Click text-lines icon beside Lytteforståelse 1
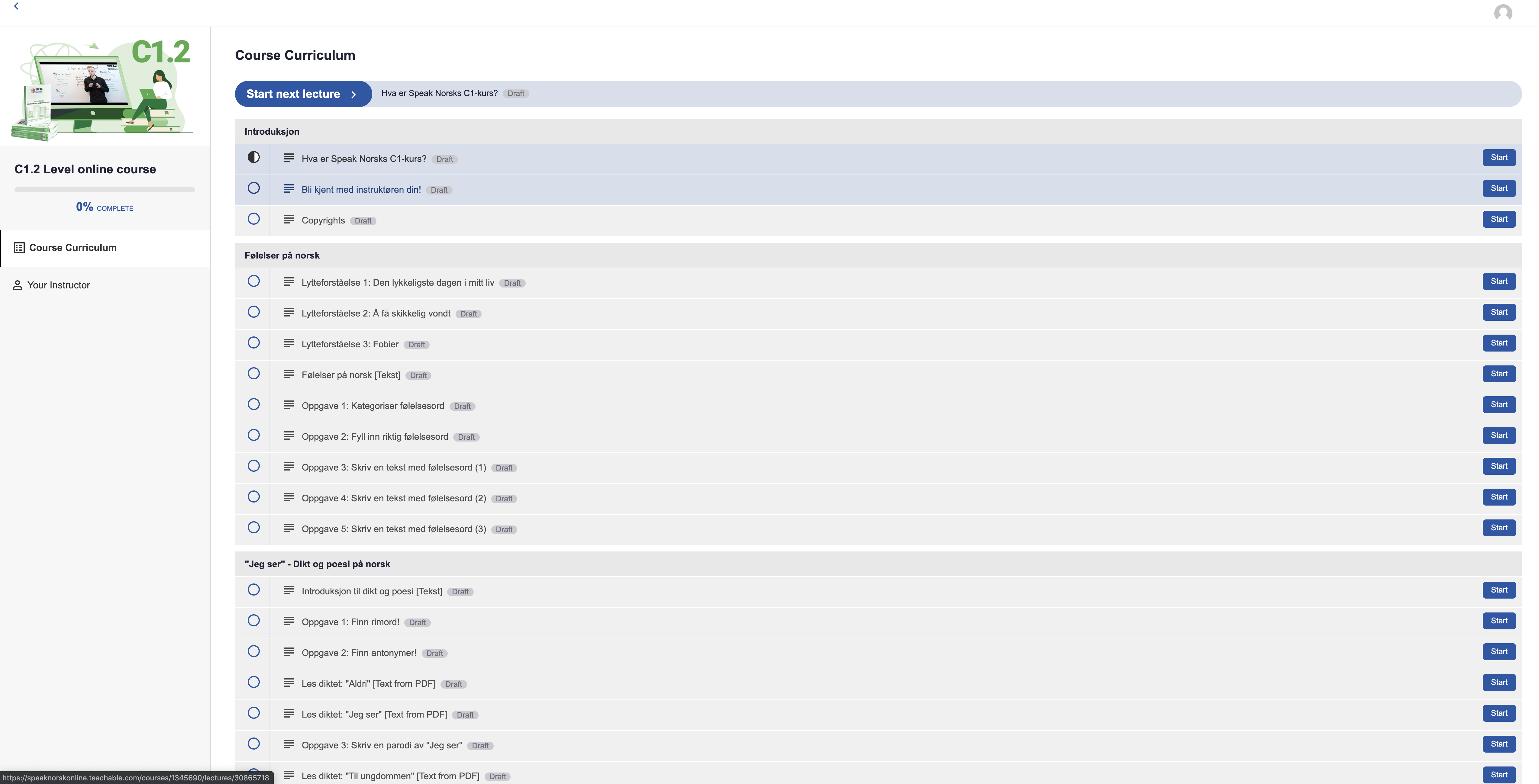Viewport: 1539px width, 784px height. pos(289,281)
